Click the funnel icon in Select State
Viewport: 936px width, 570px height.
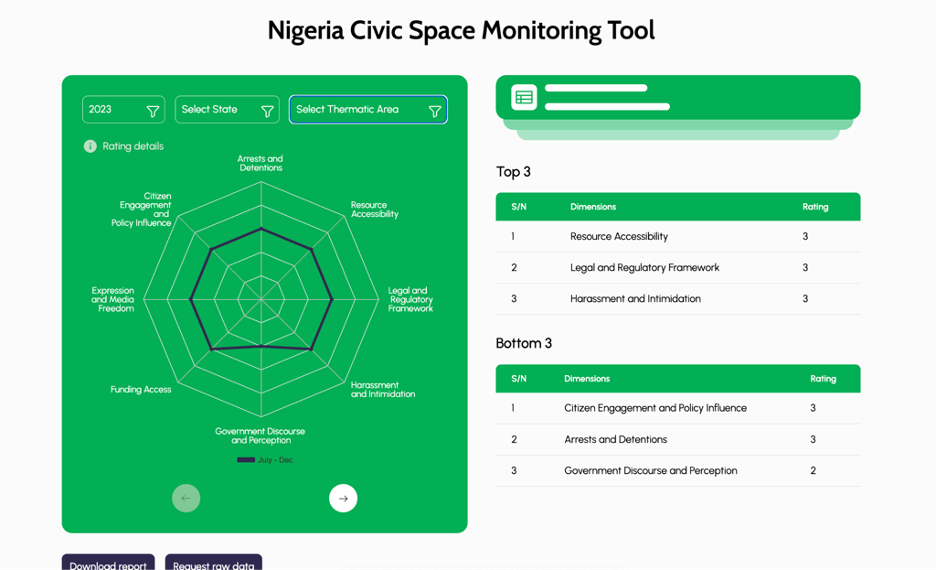point(267,111)
